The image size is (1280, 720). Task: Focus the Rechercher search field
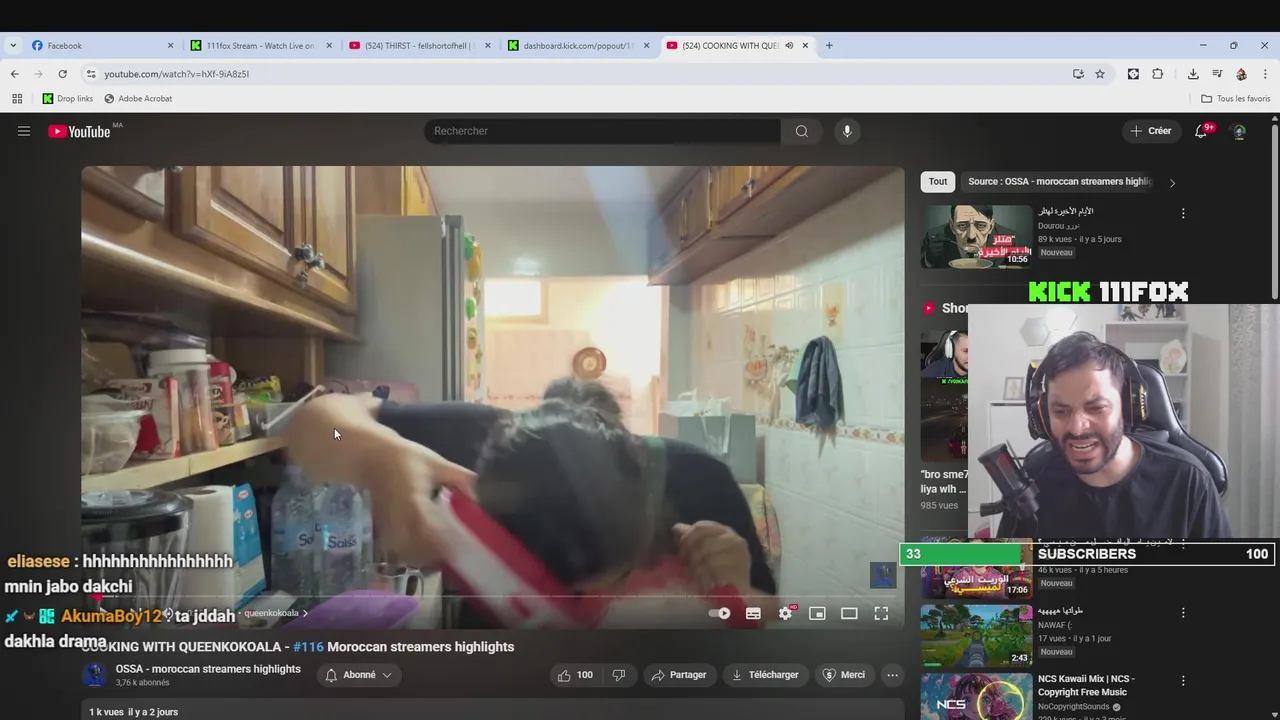602,131
